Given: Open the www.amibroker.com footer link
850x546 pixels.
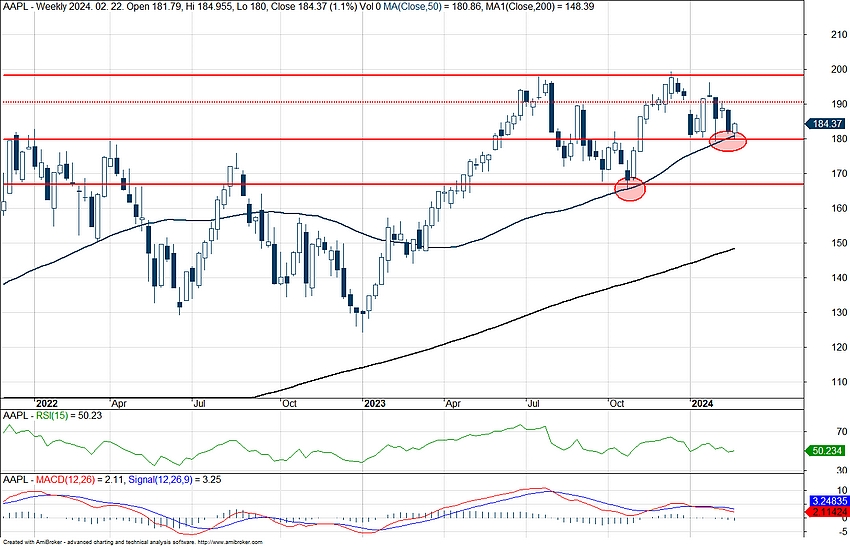Looking at the screenshot, I should coord(230,542).
